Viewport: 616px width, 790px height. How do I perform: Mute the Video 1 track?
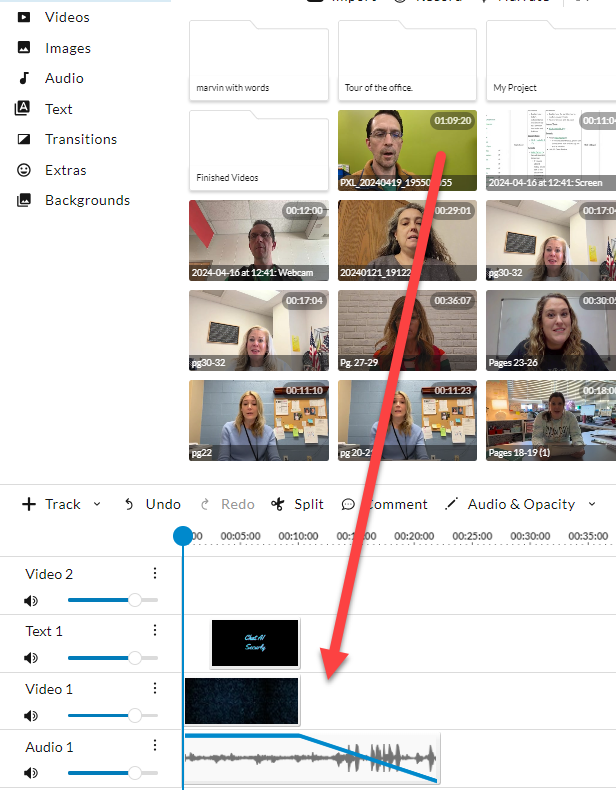[31, 716]
